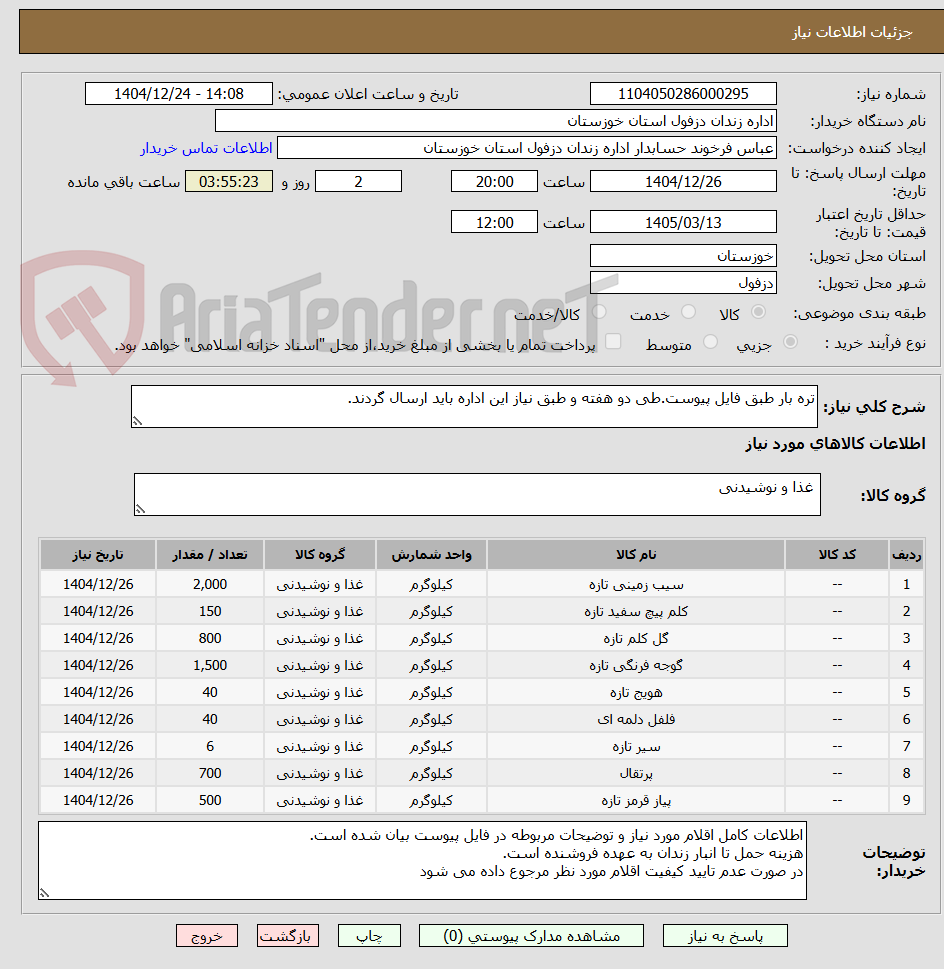Click the شرح کلی نیاز text area

tap(474, 407)
